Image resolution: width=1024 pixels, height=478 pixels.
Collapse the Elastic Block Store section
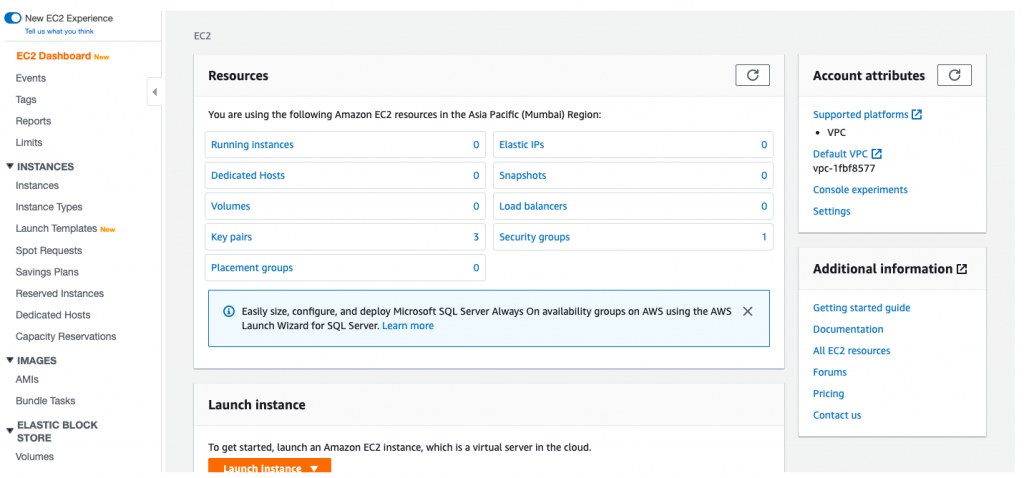[10, 425]
